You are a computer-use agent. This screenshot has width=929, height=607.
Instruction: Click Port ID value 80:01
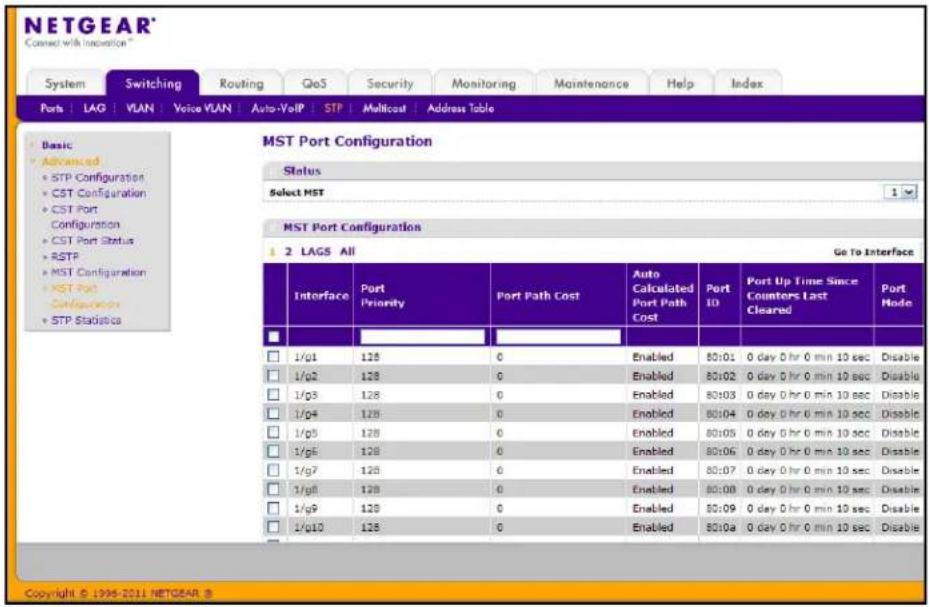pos(720,357)
